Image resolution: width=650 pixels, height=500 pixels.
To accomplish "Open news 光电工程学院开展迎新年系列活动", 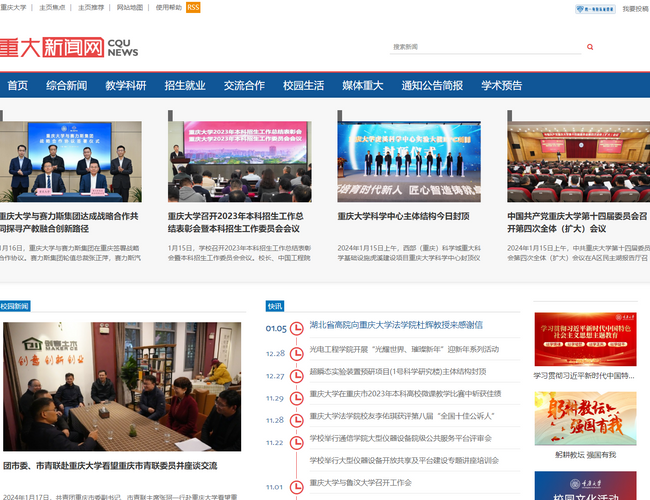I will [404, 350].
